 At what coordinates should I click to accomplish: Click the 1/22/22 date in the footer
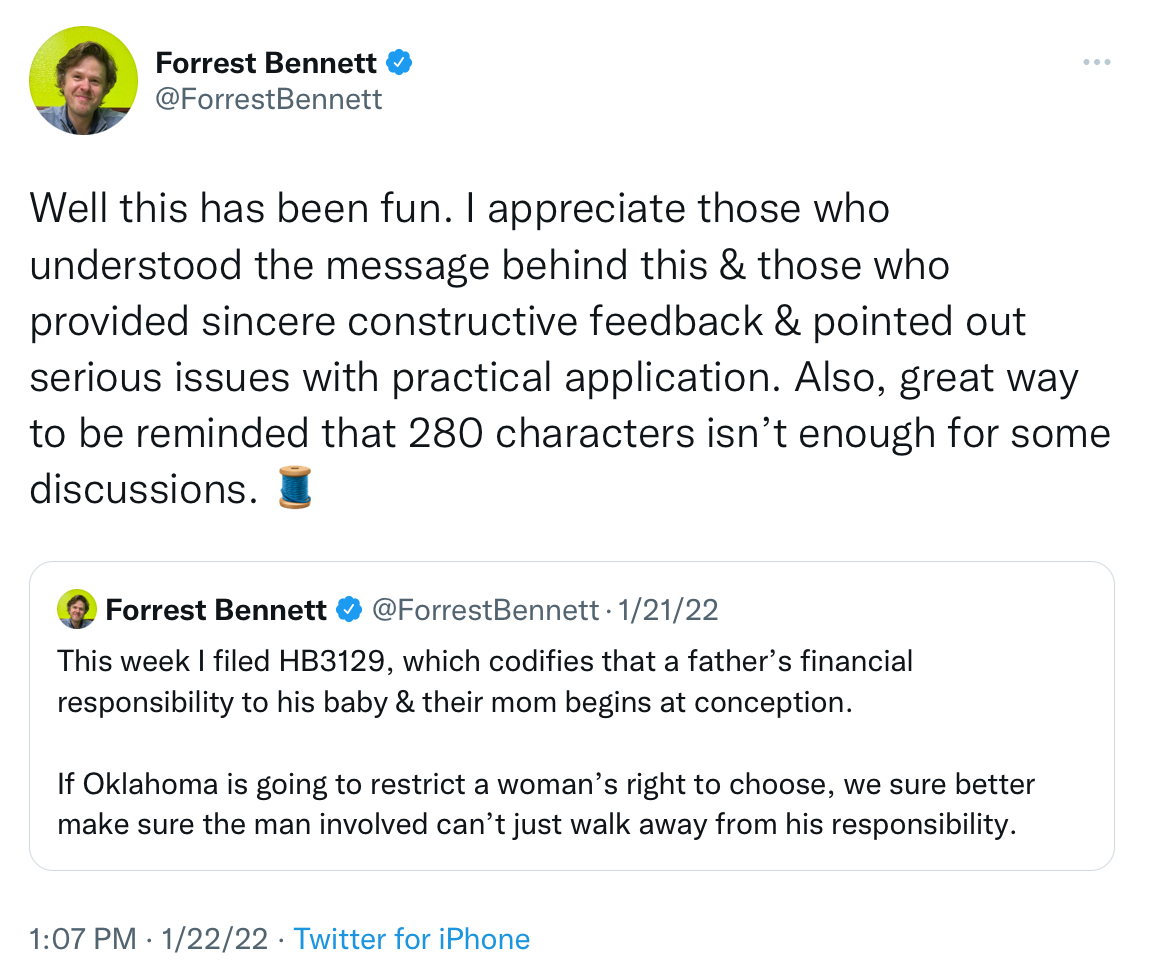tap(215, 939)
